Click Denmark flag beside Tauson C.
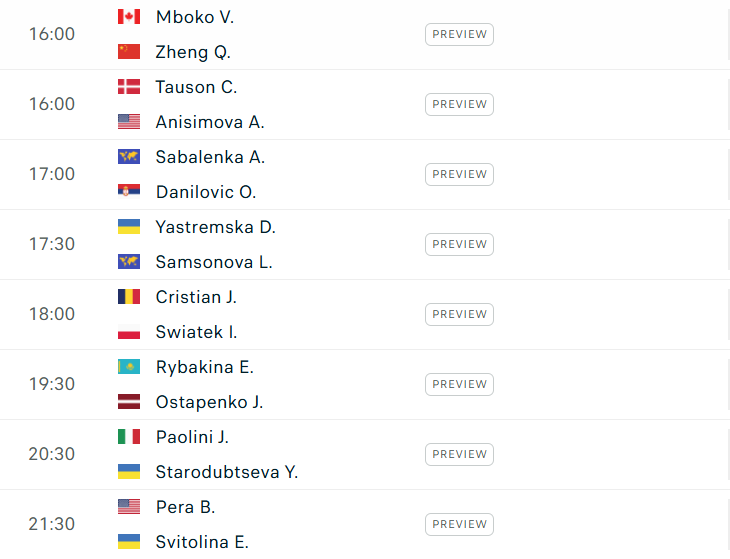This screenshot has height=559, width=730. [x=129, y=87]
